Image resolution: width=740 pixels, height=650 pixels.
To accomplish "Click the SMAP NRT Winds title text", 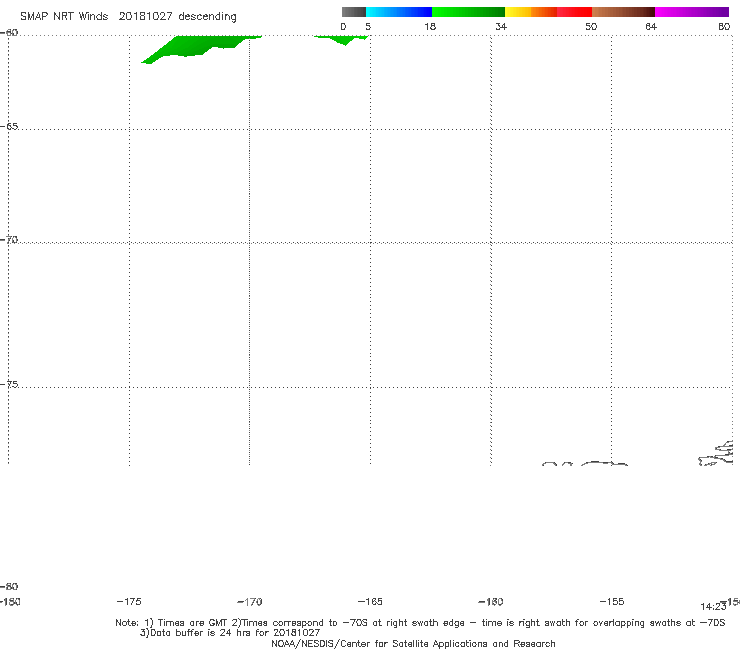I will point(64,16).
